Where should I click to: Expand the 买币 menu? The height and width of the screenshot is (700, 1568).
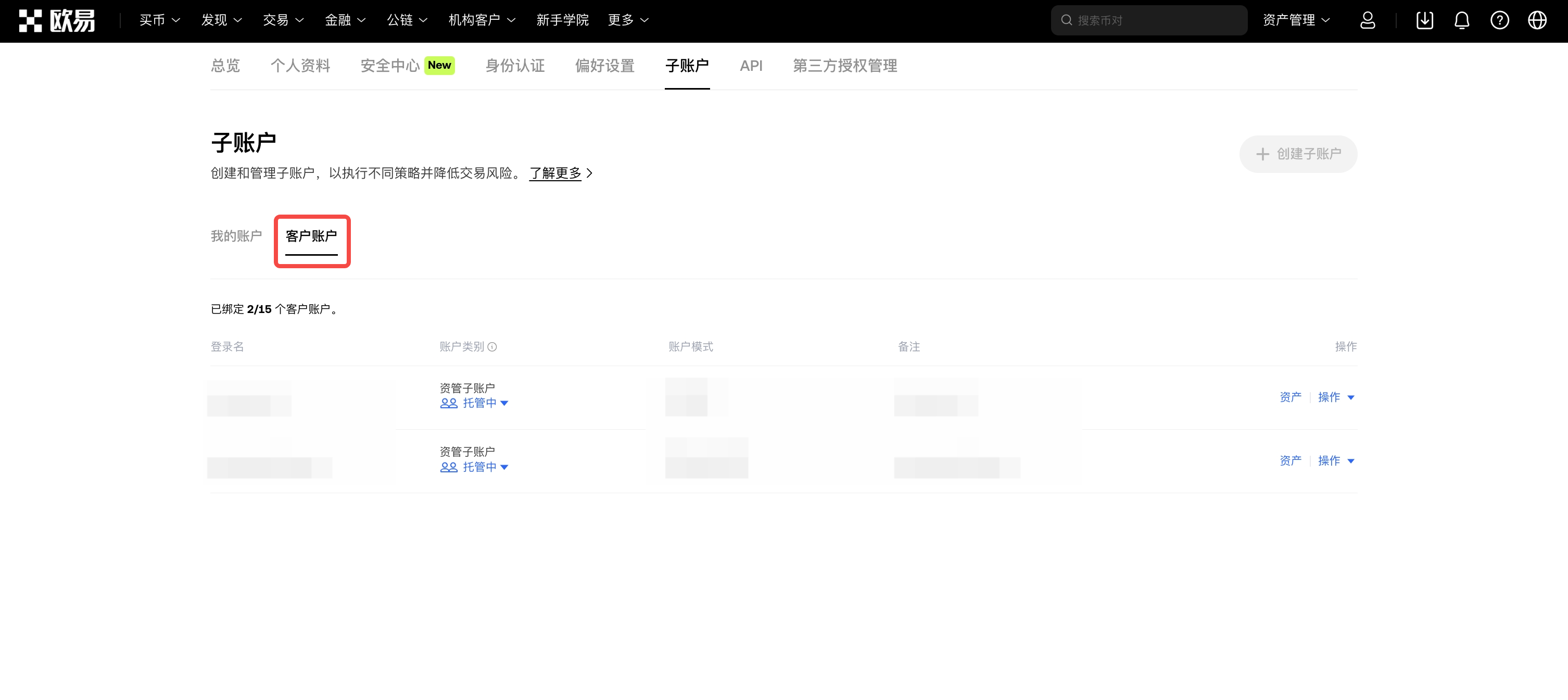pos(159,21)
